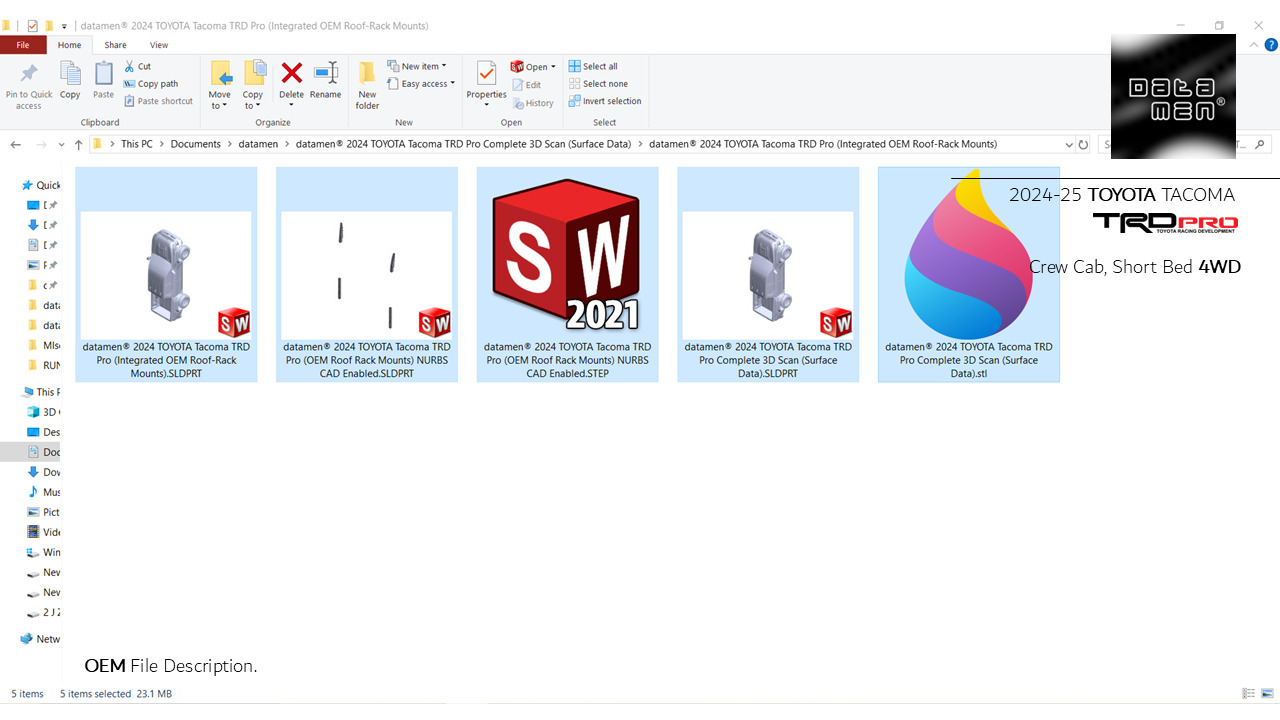Open the New item dropdown
Viewport: 1280px width, 720px height.
417,67
